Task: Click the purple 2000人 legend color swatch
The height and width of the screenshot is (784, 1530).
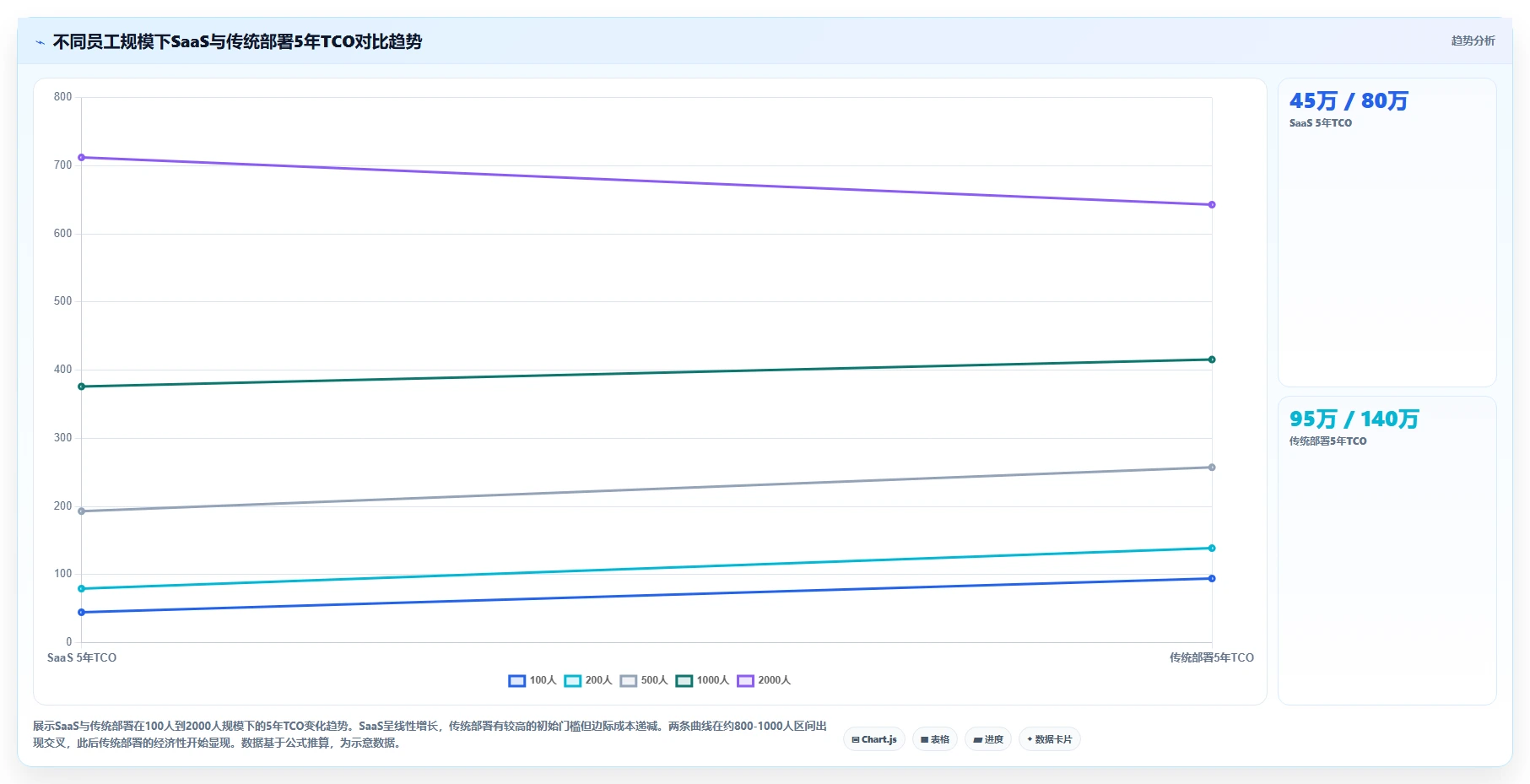Action: (745, 681)
